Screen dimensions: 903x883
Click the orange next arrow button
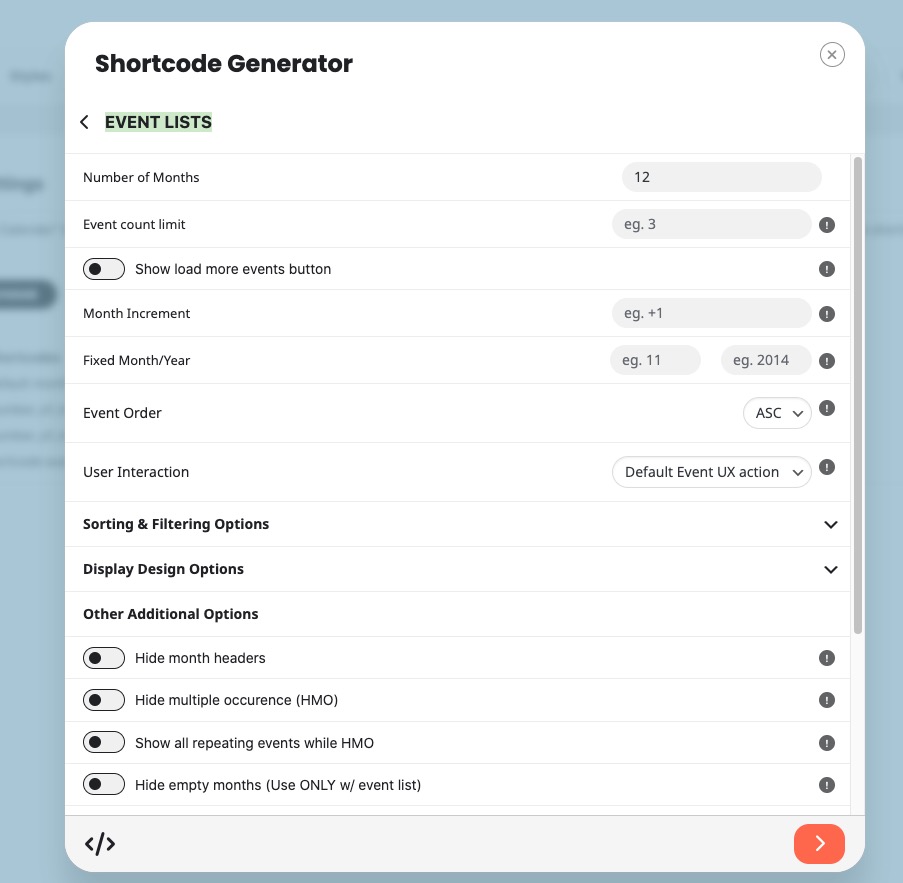point(819,844)
